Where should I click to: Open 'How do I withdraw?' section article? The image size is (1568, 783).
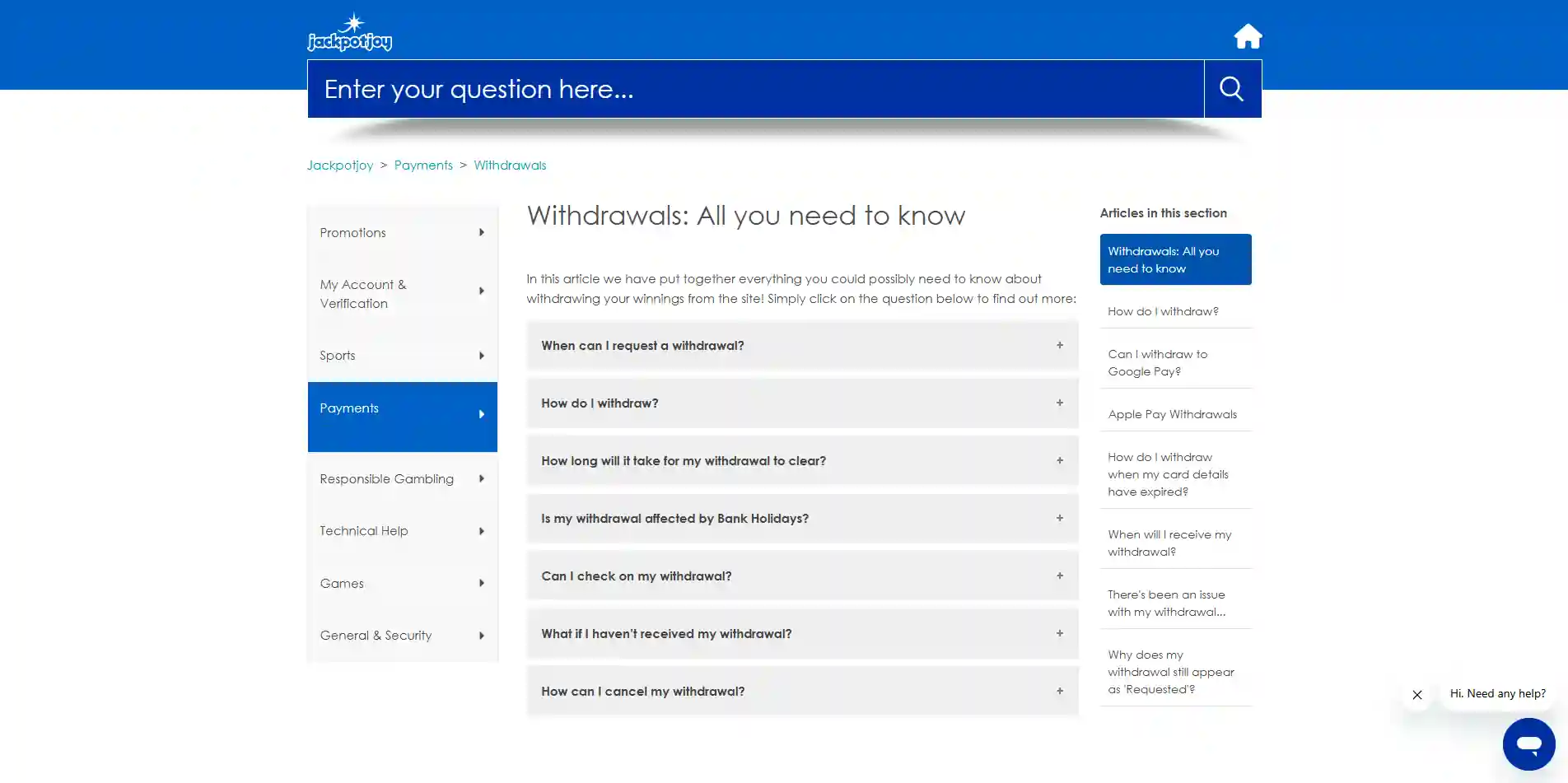point(1175,311)
